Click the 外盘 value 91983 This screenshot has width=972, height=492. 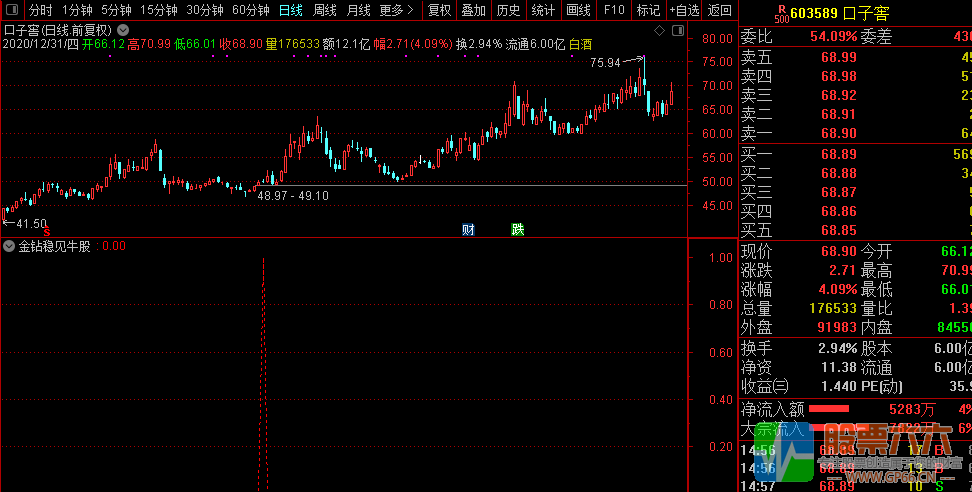(x=838, y=327)
